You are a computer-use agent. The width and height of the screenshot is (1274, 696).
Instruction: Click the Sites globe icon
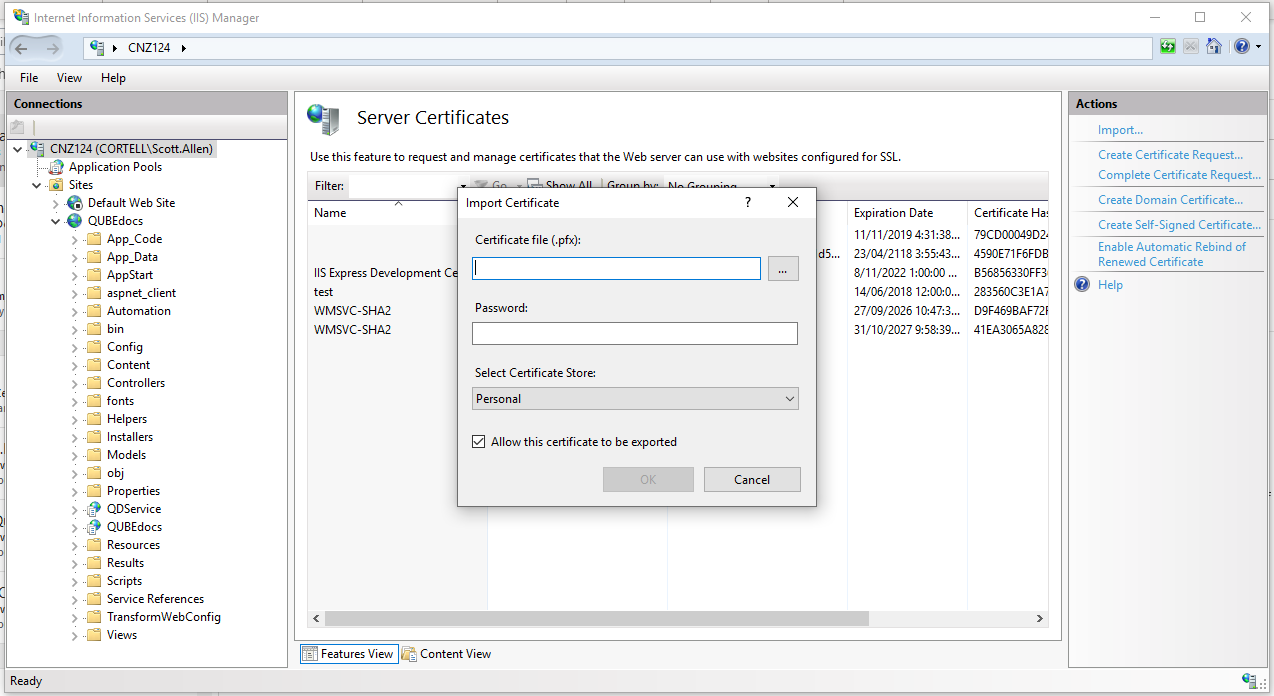pos(56,185)
